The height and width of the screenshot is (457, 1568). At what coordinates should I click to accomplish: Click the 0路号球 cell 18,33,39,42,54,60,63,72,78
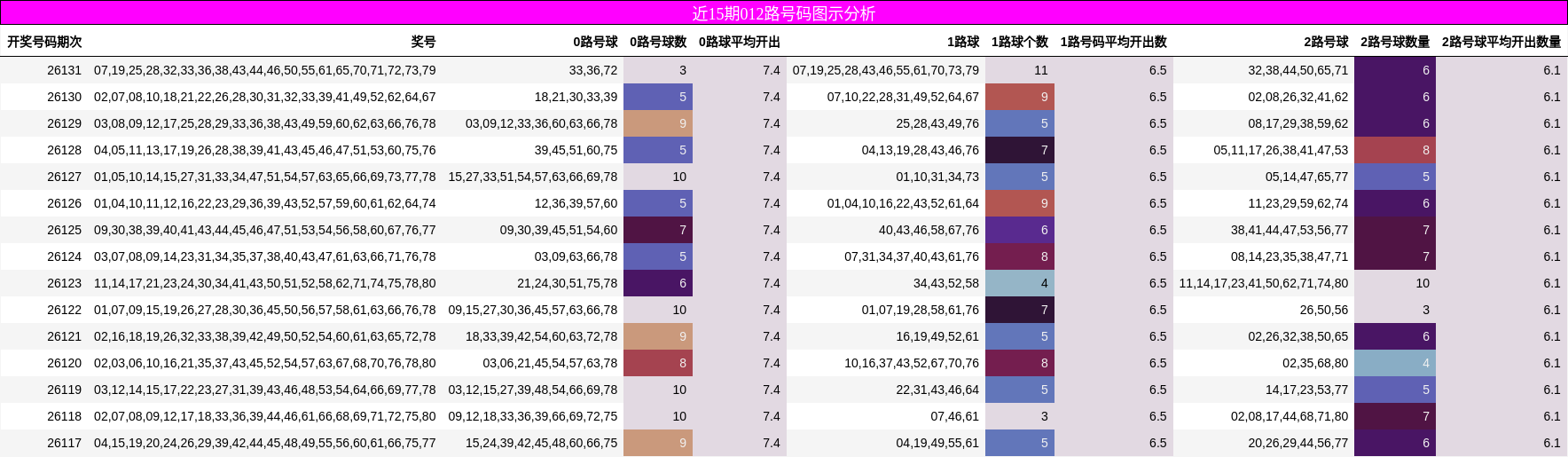click(x=542, y=336)
